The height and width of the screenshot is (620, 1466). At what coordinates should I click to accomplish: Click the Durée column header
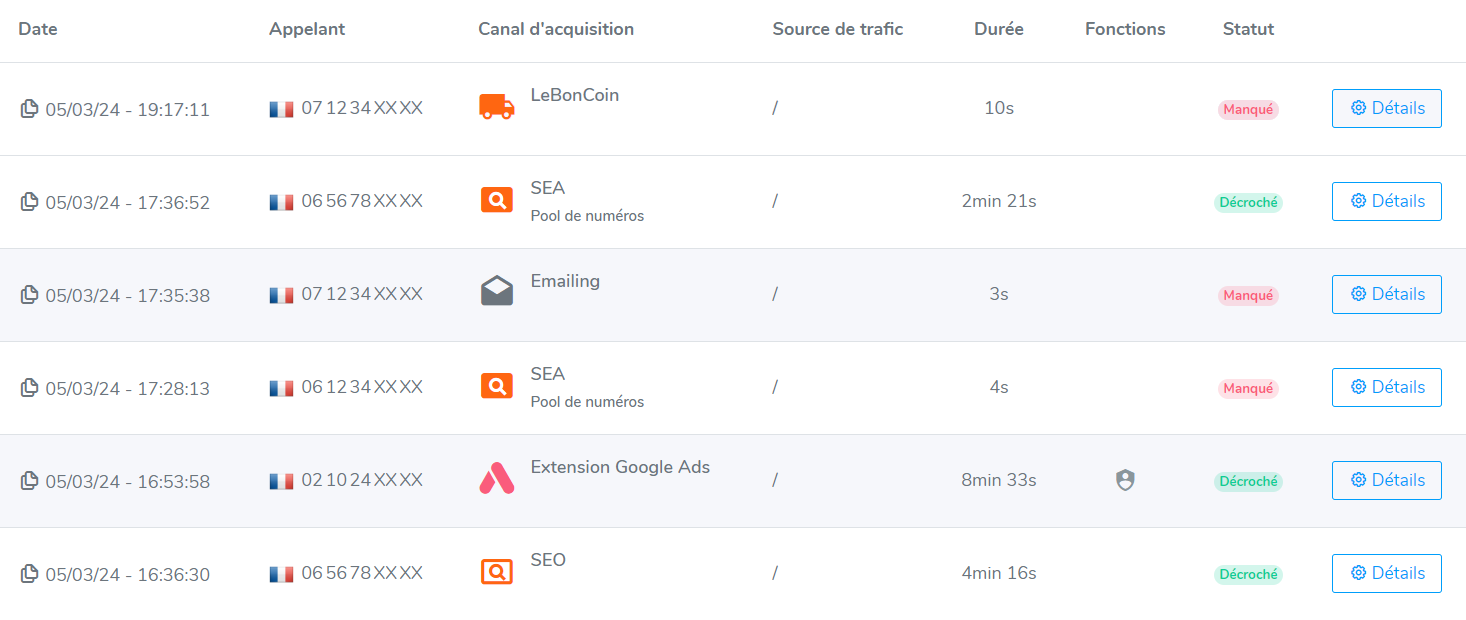998,29
